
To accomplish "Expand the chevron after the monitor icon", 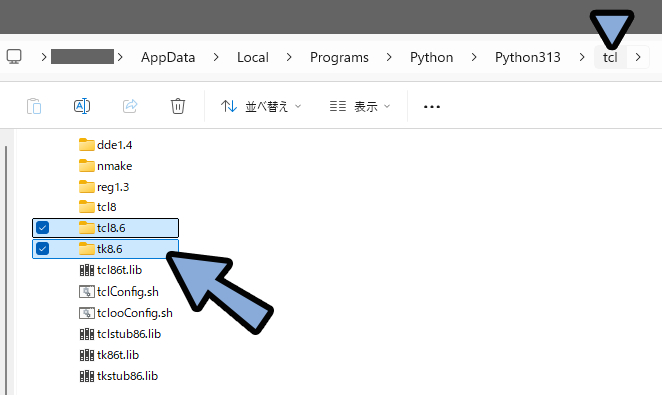I will click(43, 57).
